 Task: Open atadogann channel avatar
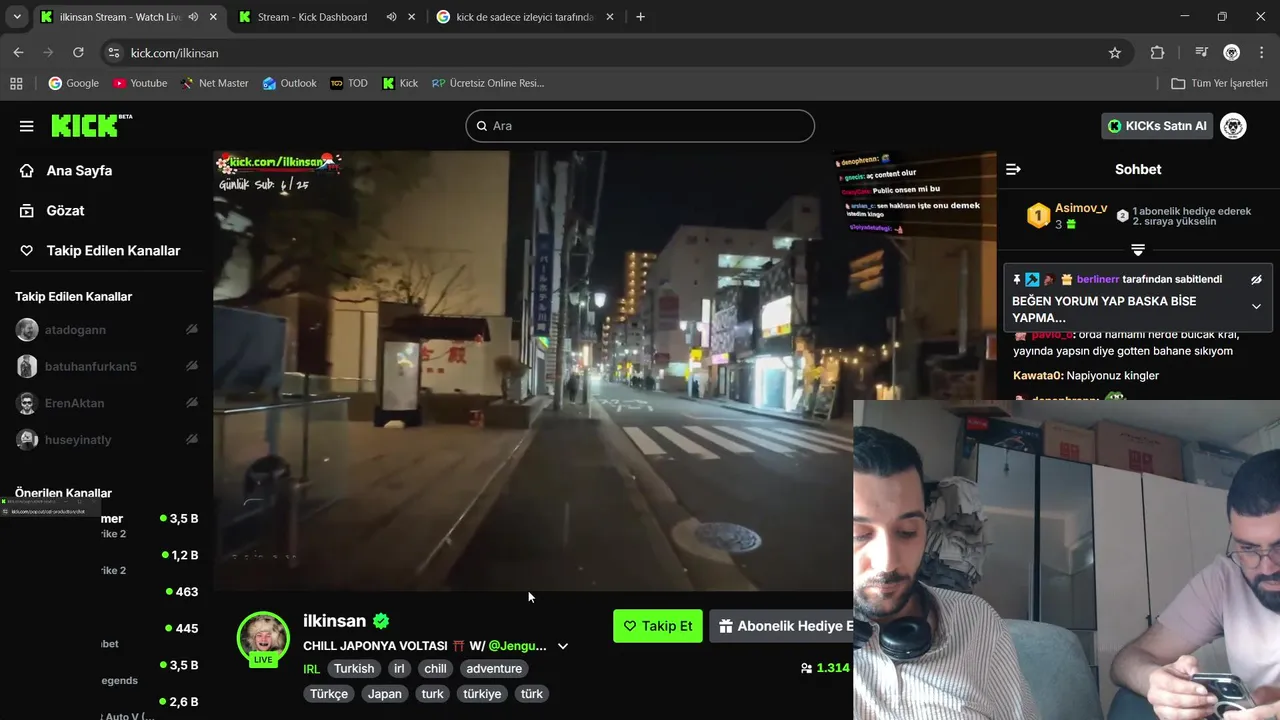(x=27, y=330)
